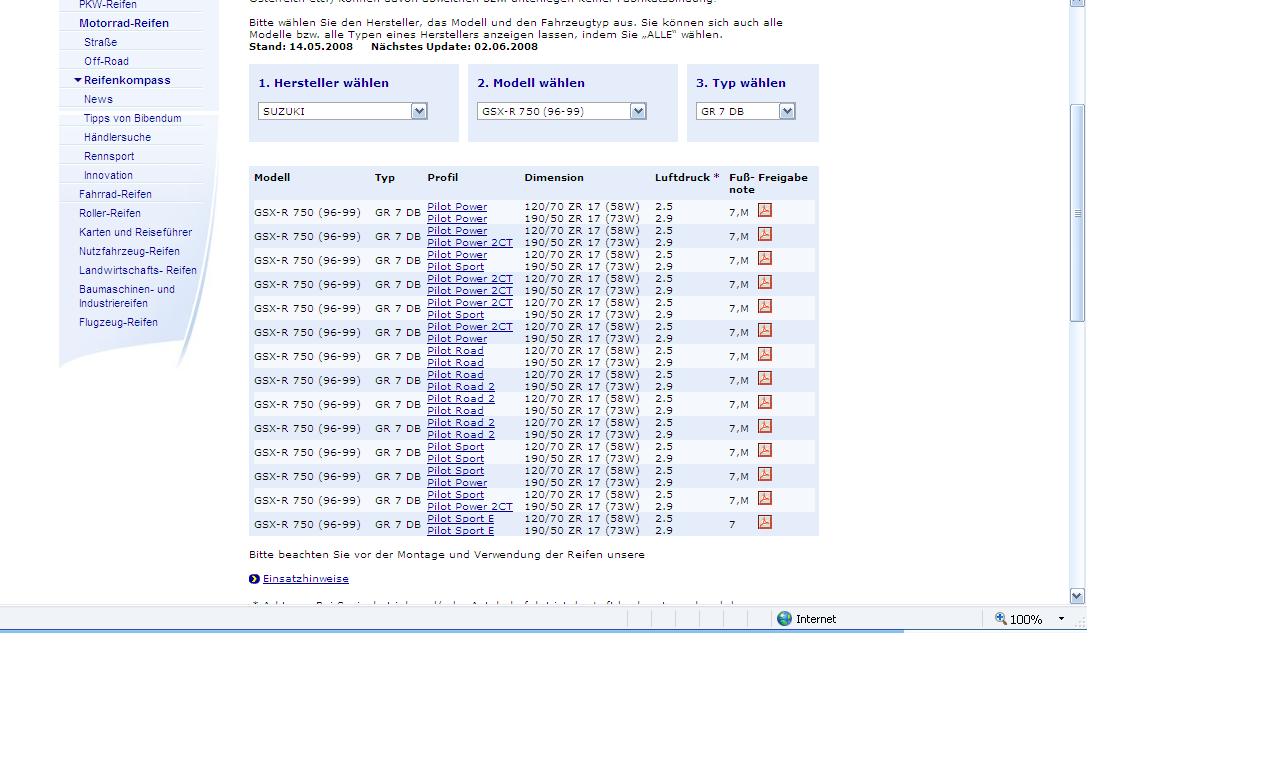Click the Internet zone globe in status bar
Viewport: 1280px width, 774px height.
click(785, 619)
